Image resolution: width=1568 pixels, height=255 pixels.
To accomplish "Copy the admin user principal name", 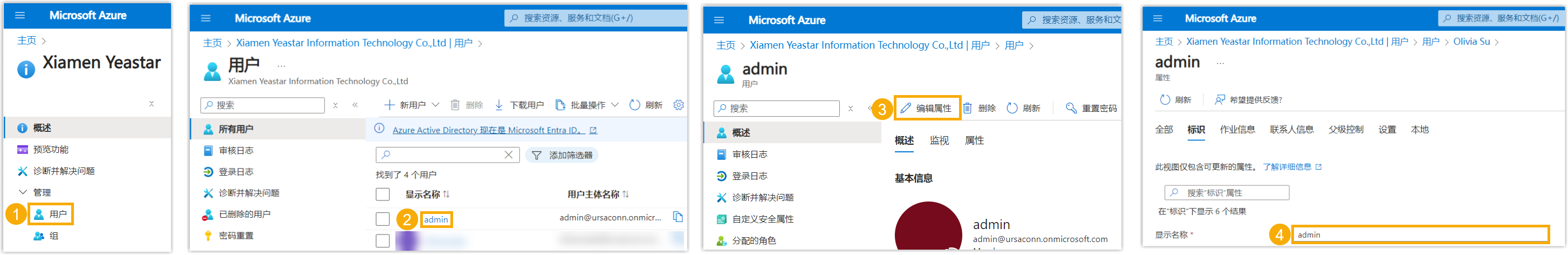I will 677,217.
